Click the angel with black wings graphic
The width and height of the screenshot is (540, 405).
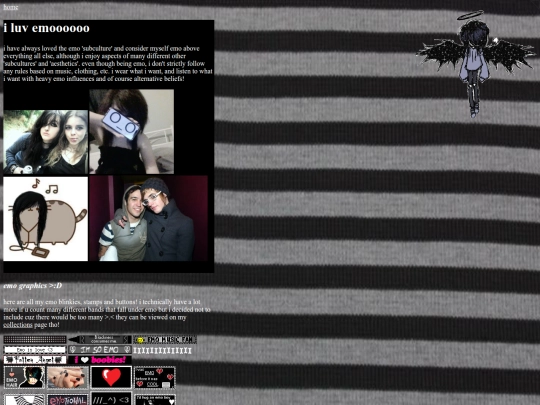(x=476, y=64)
